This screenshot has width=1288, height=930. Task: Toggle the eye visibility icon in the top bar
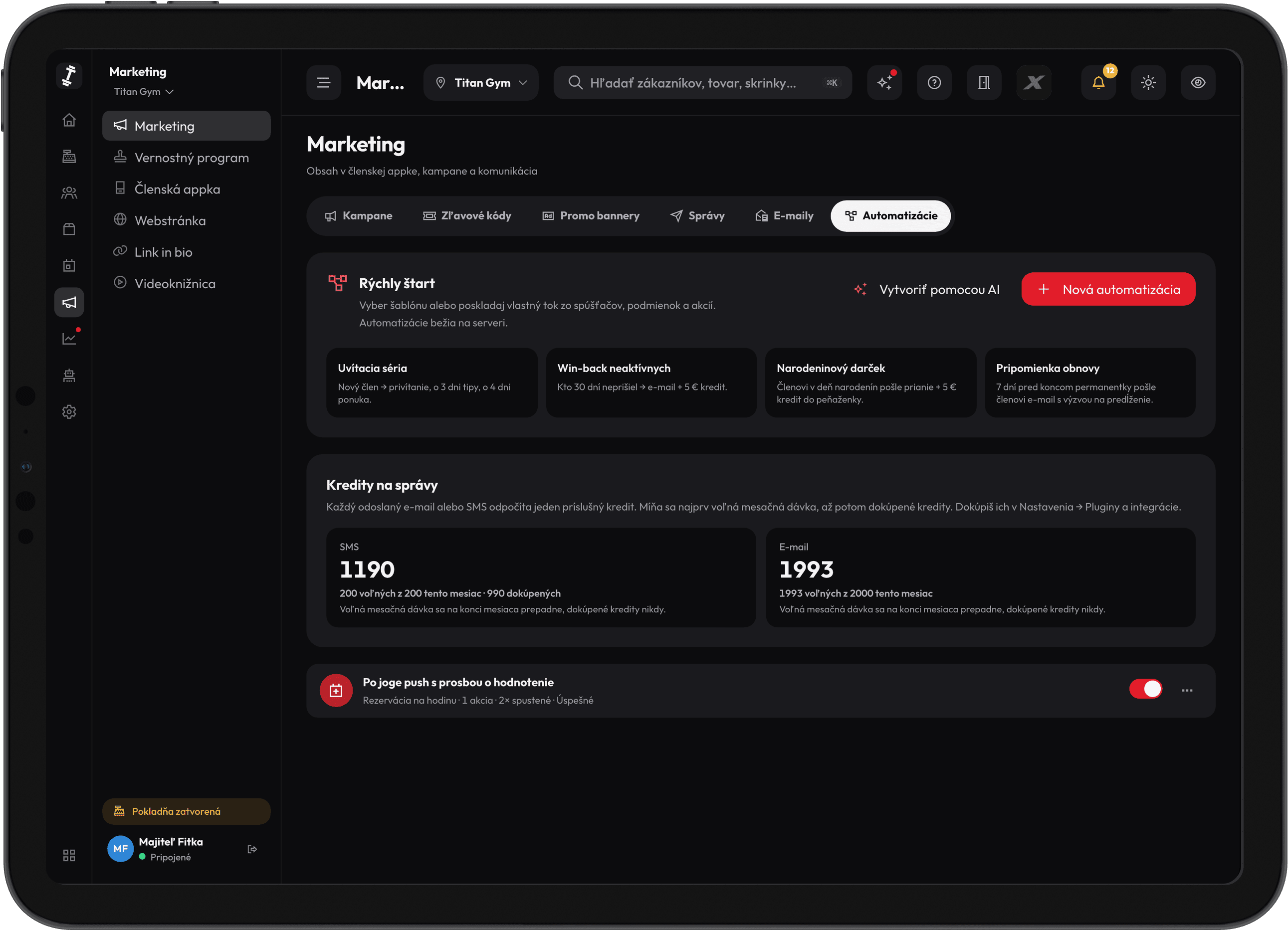1198,83
